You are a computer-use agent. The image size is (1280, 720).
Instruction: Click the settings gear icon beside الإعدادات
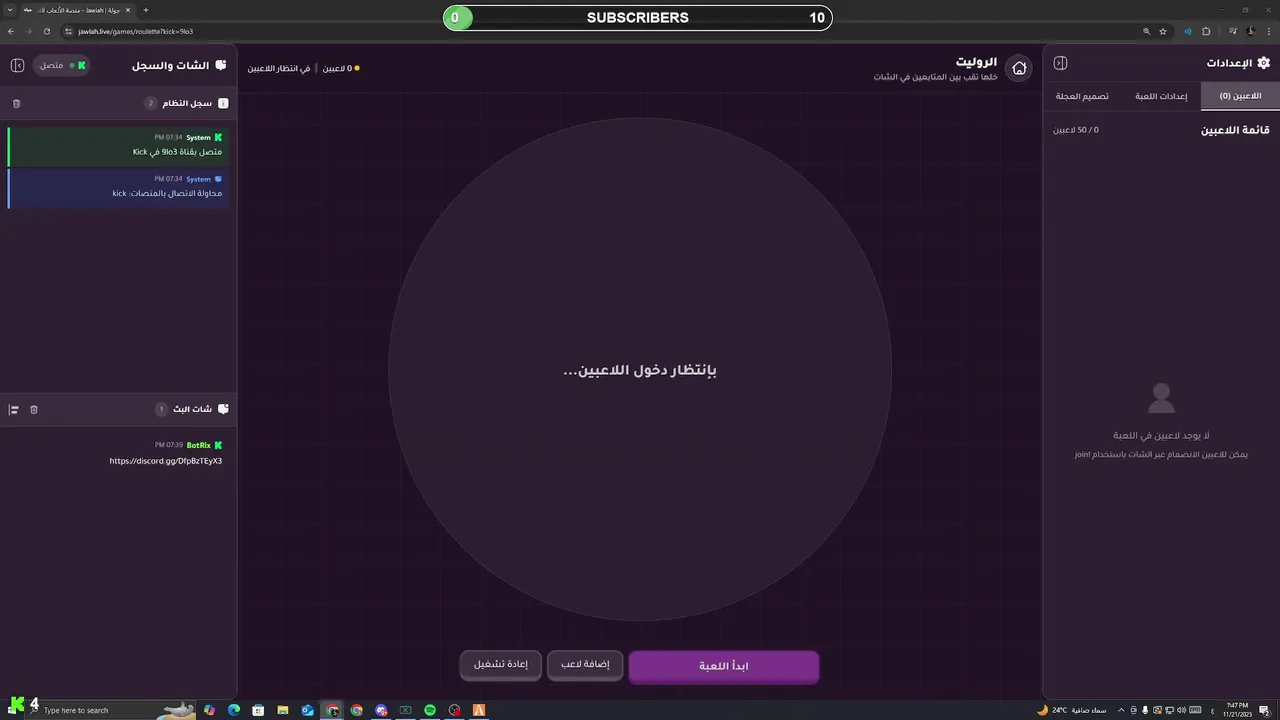point(1262,63)
